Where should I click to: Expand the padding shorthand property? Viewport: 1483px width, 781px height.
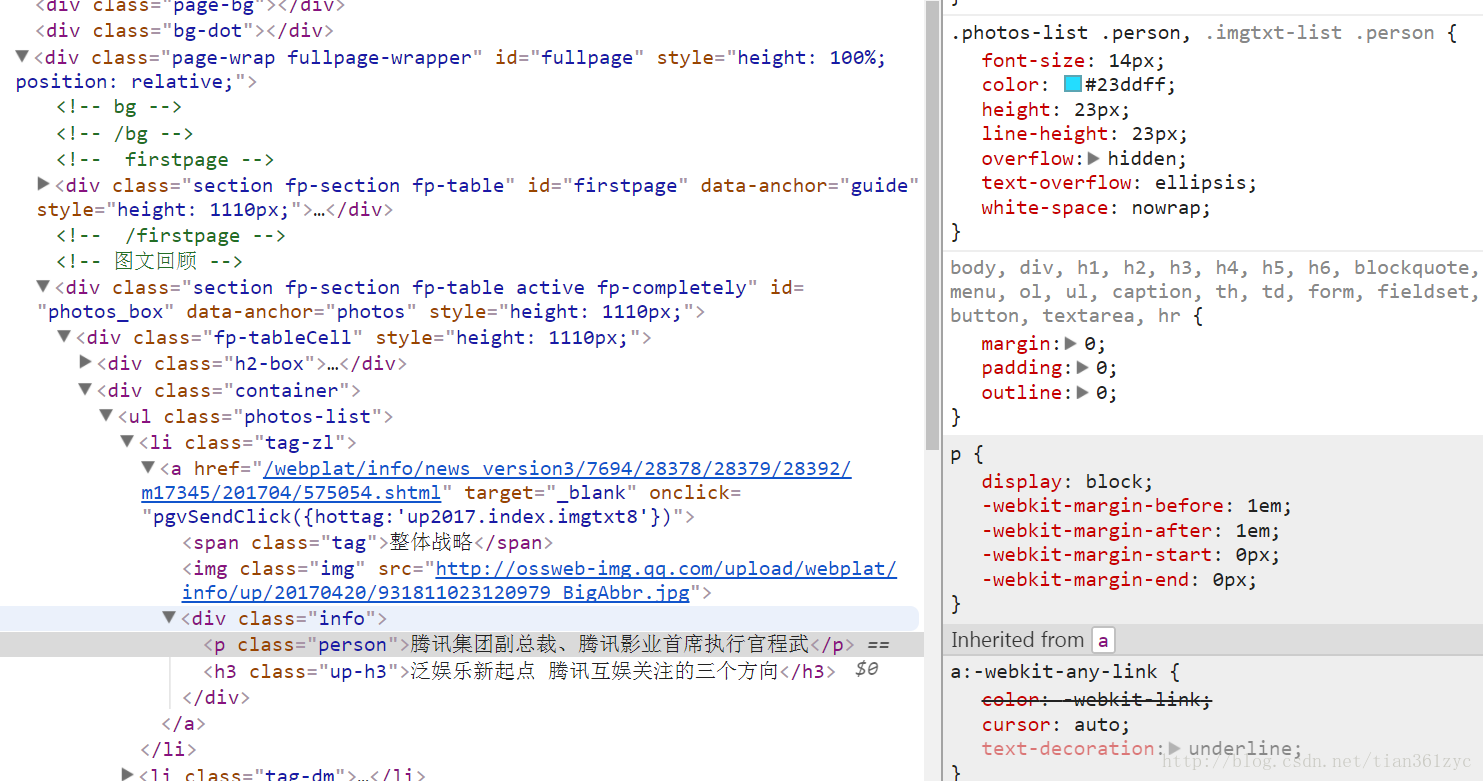(1083, 368)
